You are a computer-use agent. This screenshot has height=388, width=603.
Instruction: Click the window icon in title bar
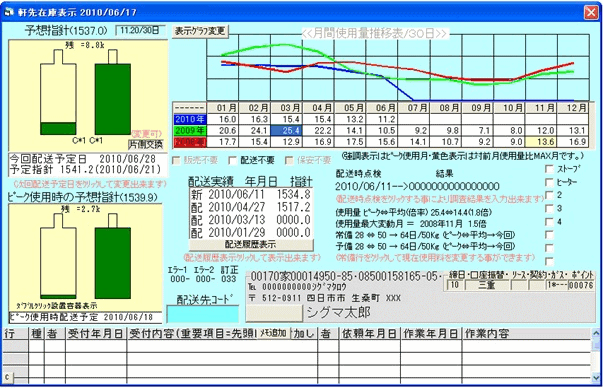pos(8,12)
